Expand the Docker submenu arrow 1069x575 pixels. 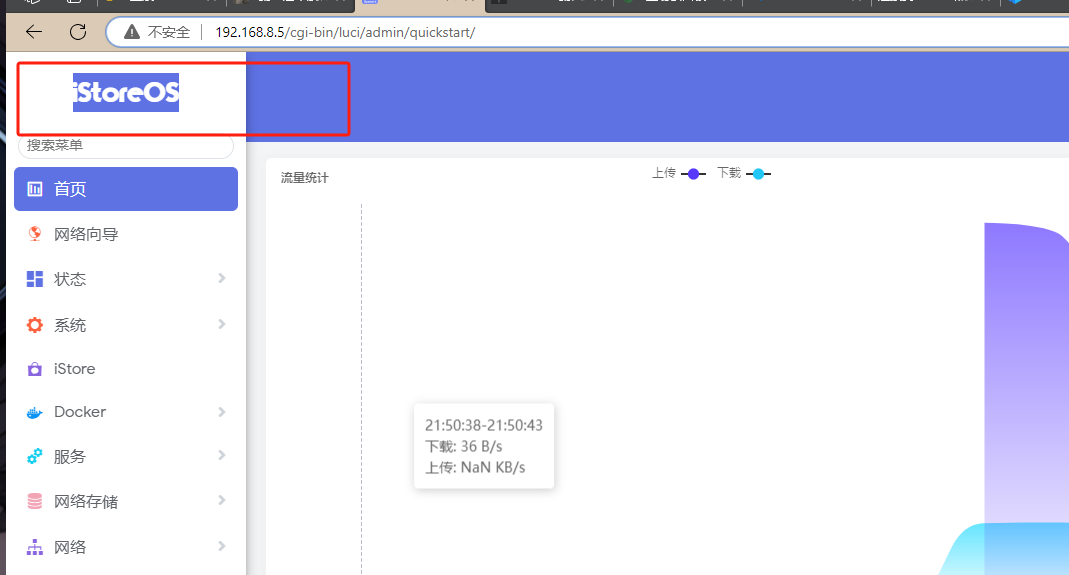[222, 412]
